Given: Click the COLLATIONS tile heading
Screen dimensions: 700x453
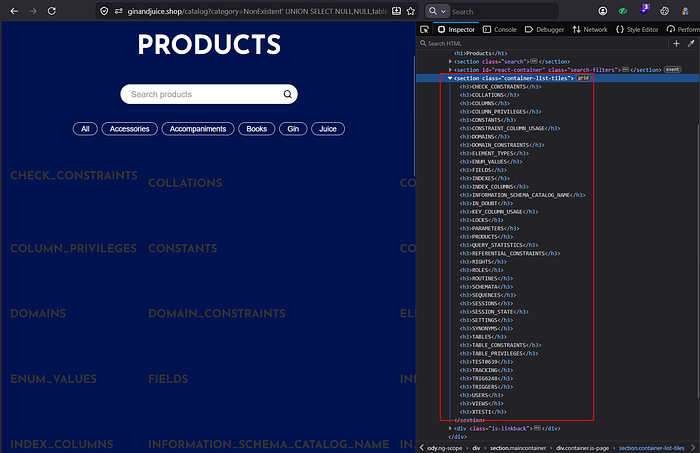Looking at the screenshot, I should click(185, 183).
